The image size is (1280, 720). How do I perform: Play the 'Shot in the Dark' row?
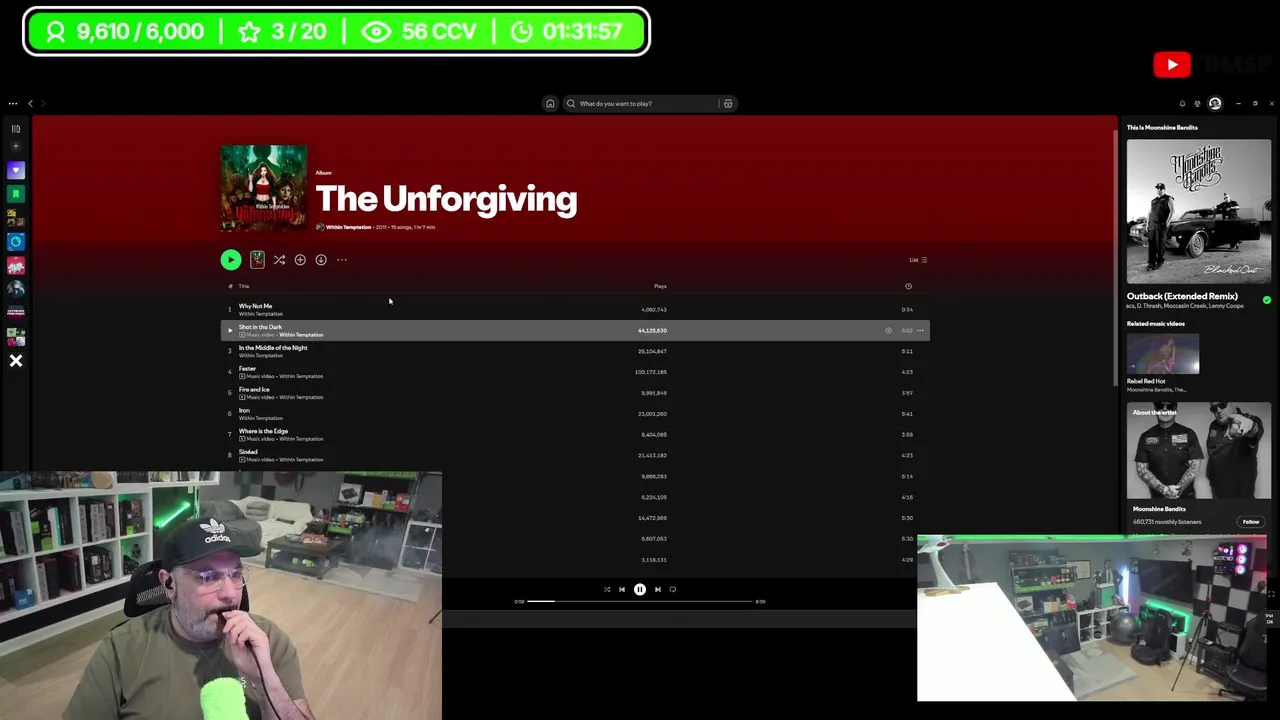(x=230, y=331)
